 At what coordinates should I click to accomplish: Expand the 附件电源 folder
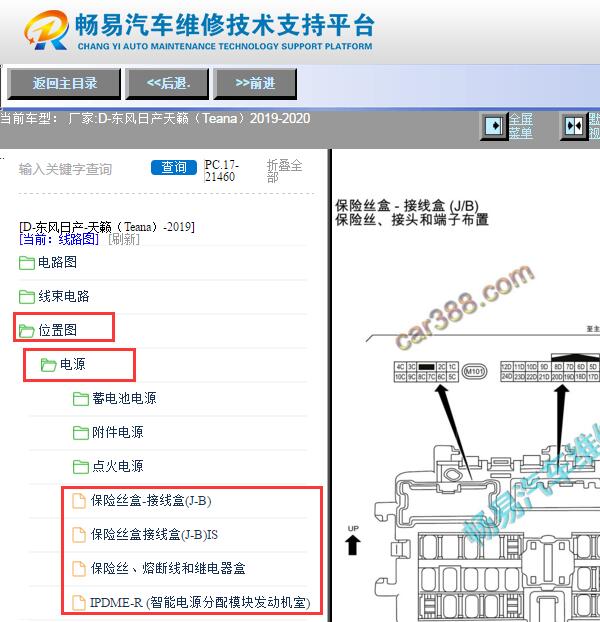(x=118, y=432)
